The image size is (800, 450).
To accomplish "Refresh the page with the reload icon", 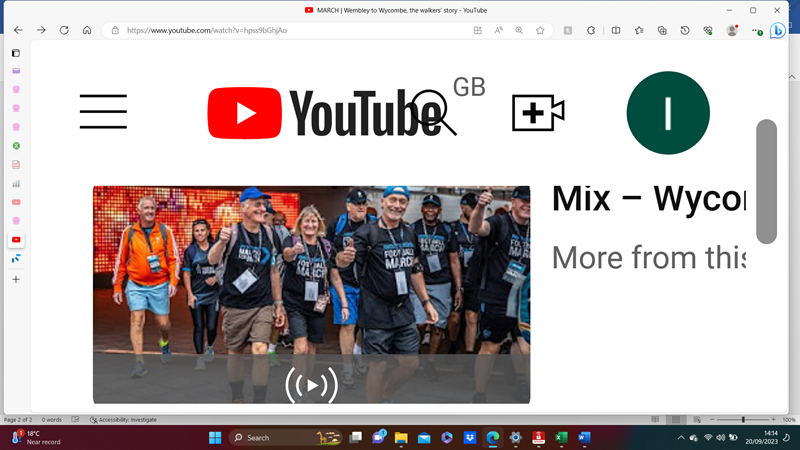I will [64, 30].
